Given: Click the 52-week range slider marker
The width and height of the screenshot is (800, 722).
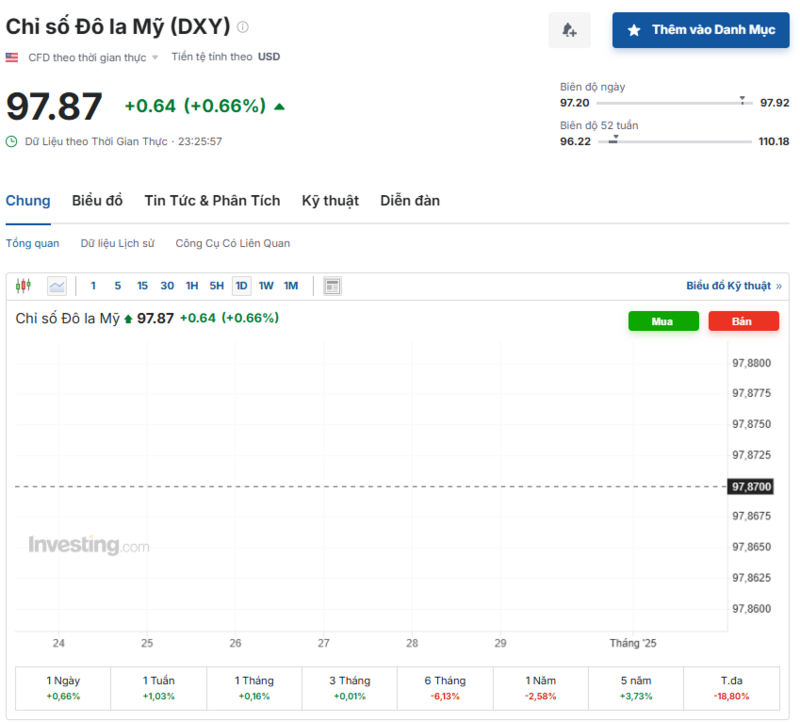Looking at the screenshot, I should [615, 138].
